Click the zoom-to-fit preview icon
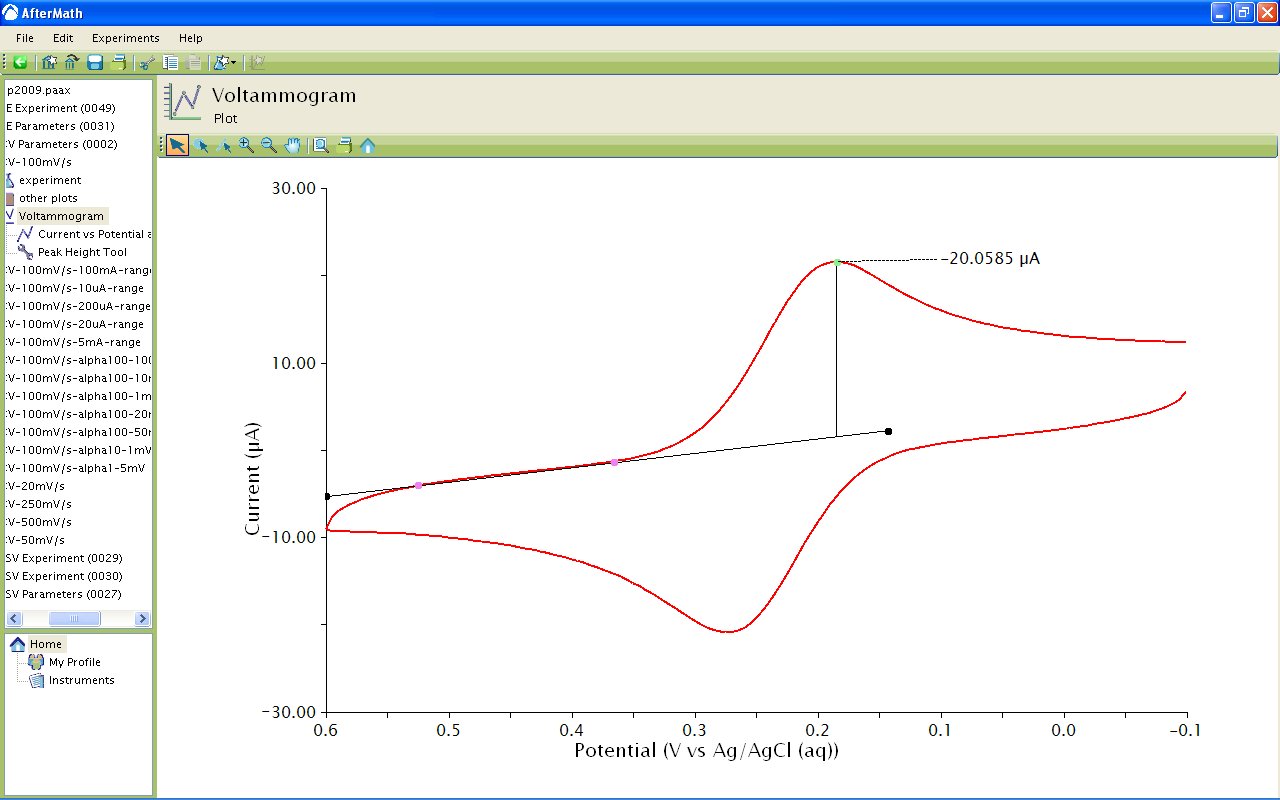 (x=321, y=145)
